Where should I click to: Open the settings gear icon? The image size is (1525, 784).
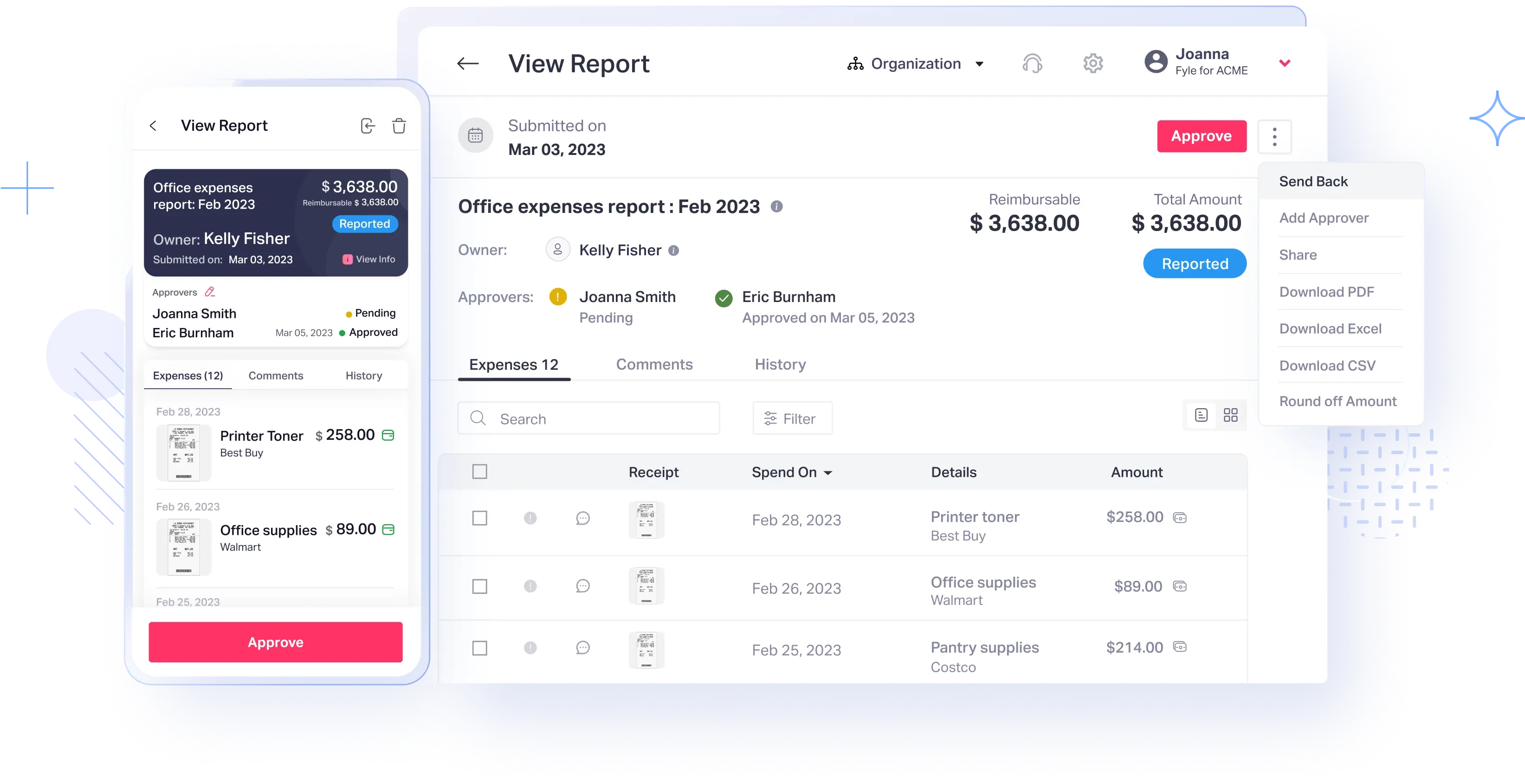click(1093, 63)
